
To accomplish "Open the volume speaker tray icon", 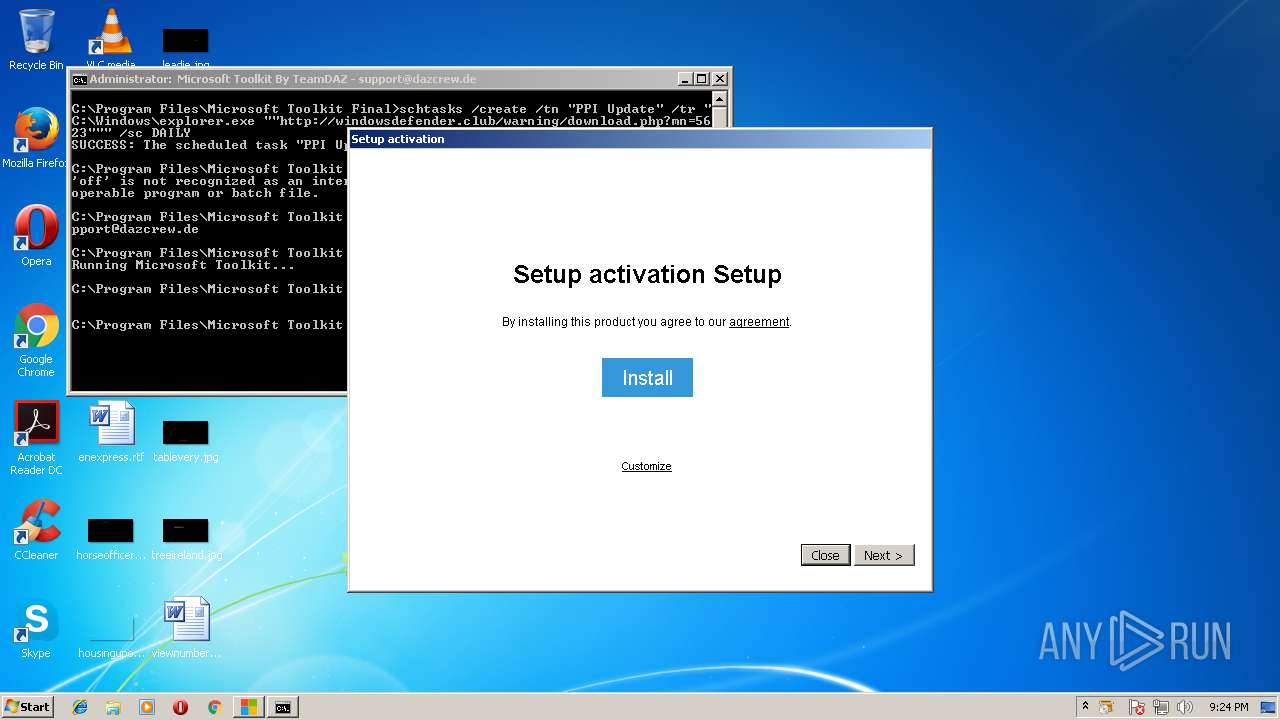I will 1185,707.
